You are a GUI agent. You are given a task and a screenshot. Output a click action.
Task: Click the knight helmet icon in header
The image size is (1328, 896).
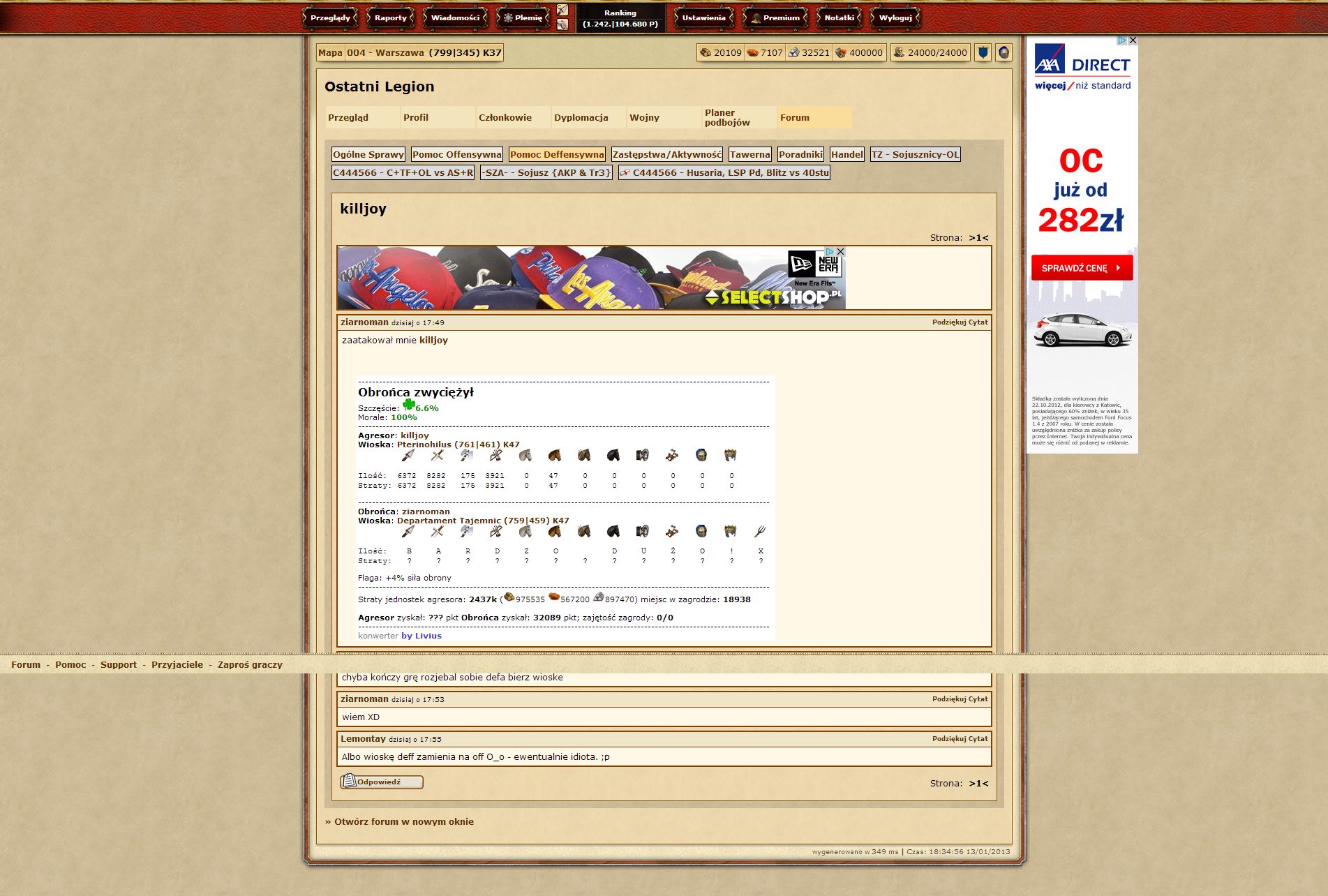[x=1004, y=52]
